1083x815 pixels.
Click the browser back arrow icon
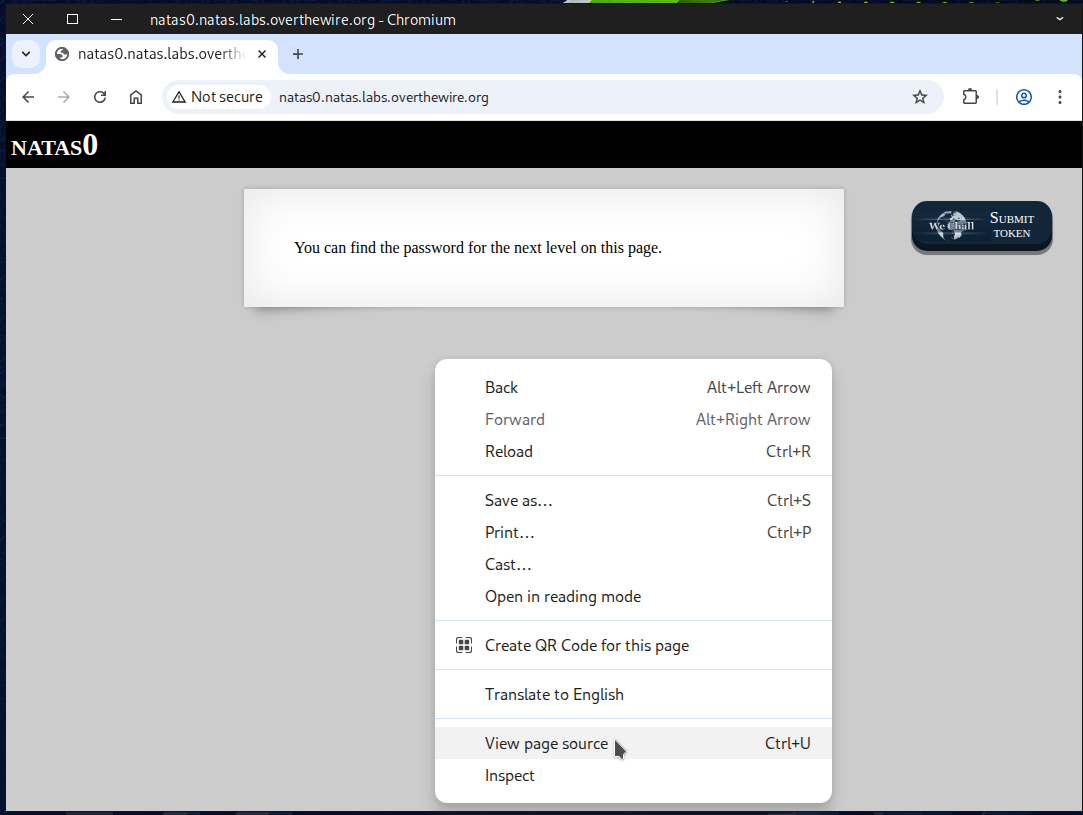[28, 97]
